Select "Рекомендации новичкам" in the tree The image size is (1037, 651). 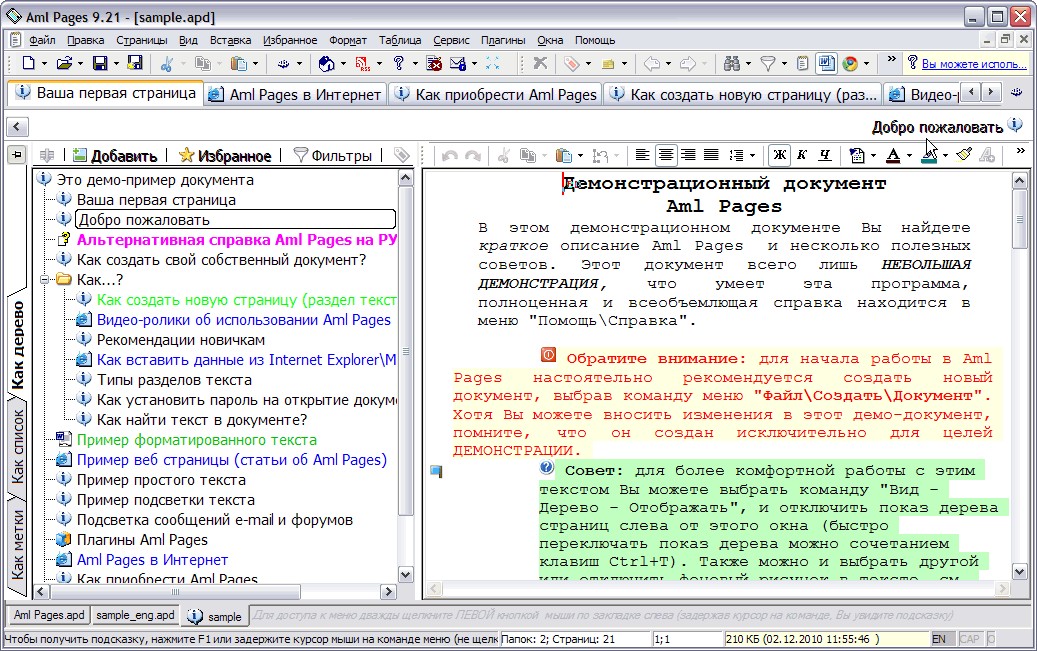(181, 340)
